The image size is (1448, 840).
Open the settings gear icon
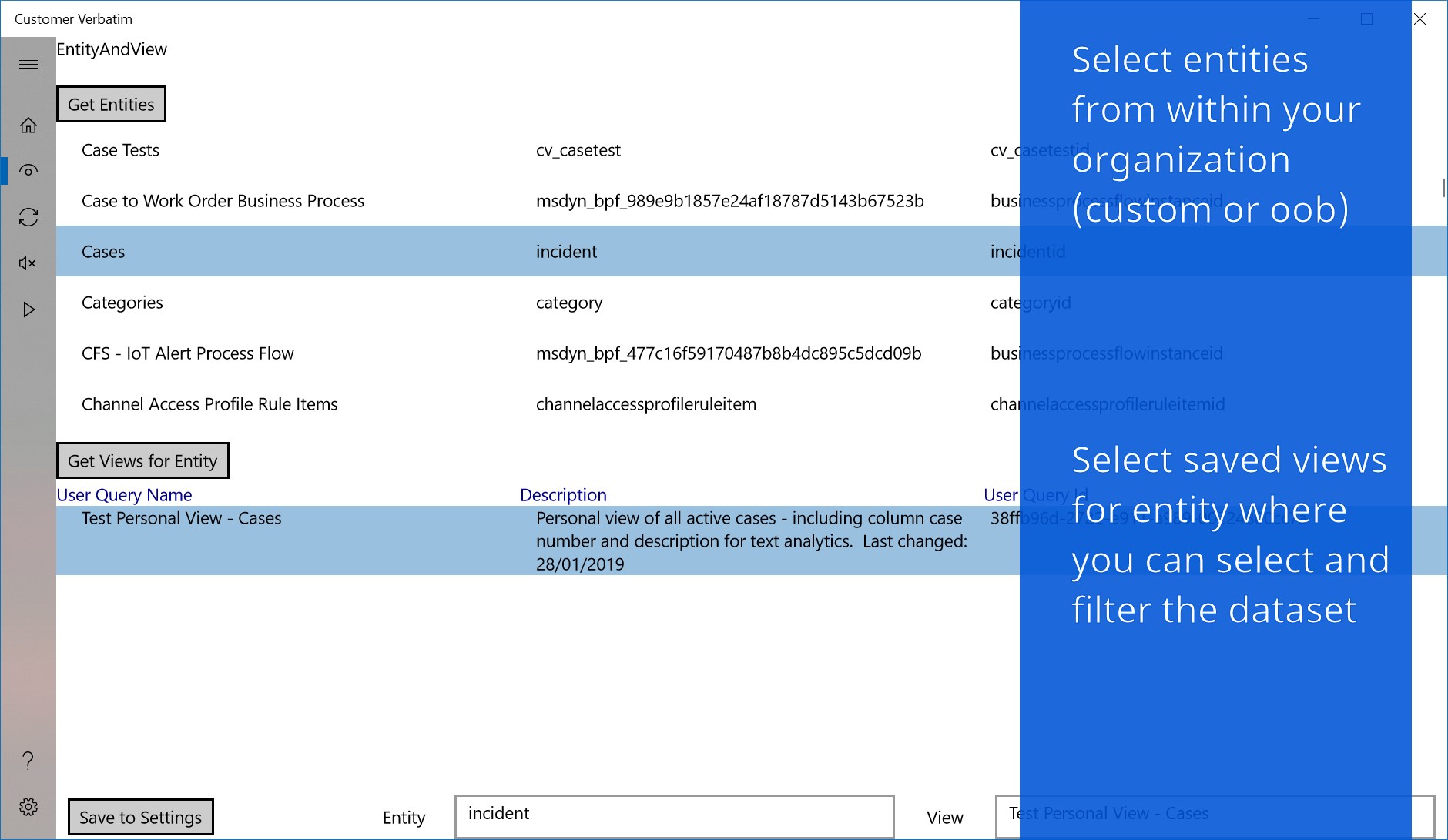click(28, 807)
